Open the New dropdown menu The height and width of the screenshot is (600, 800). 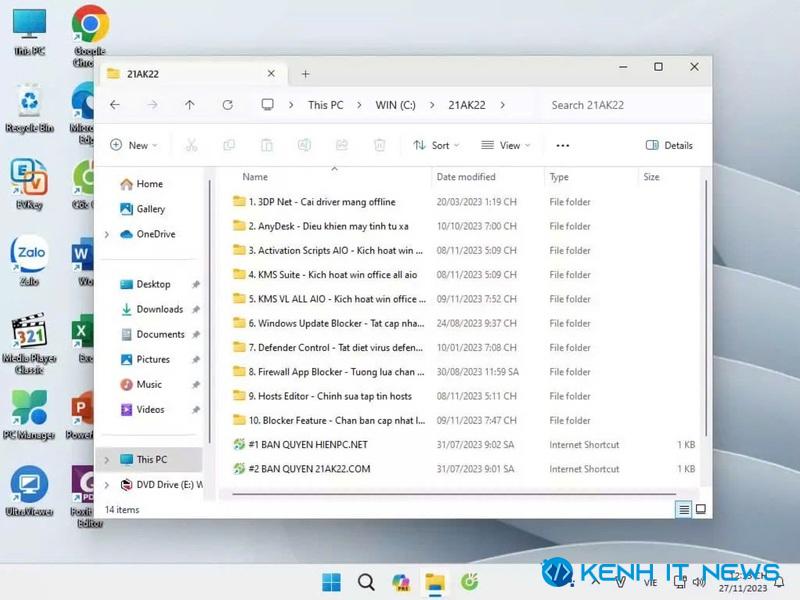(x=134, y=145)
